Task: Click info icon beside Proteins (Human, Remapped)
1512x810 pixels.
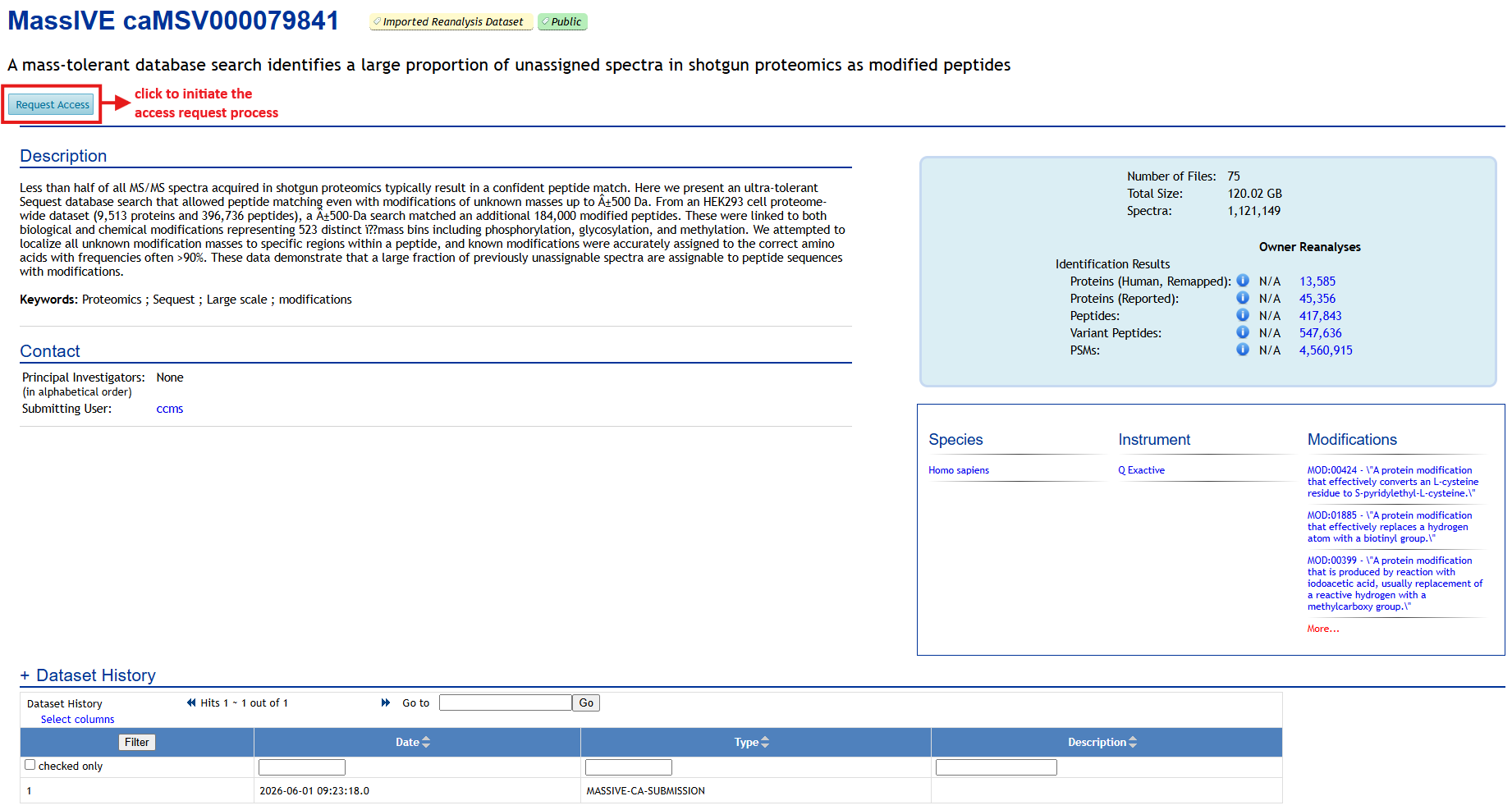Action: (1243, 280)
